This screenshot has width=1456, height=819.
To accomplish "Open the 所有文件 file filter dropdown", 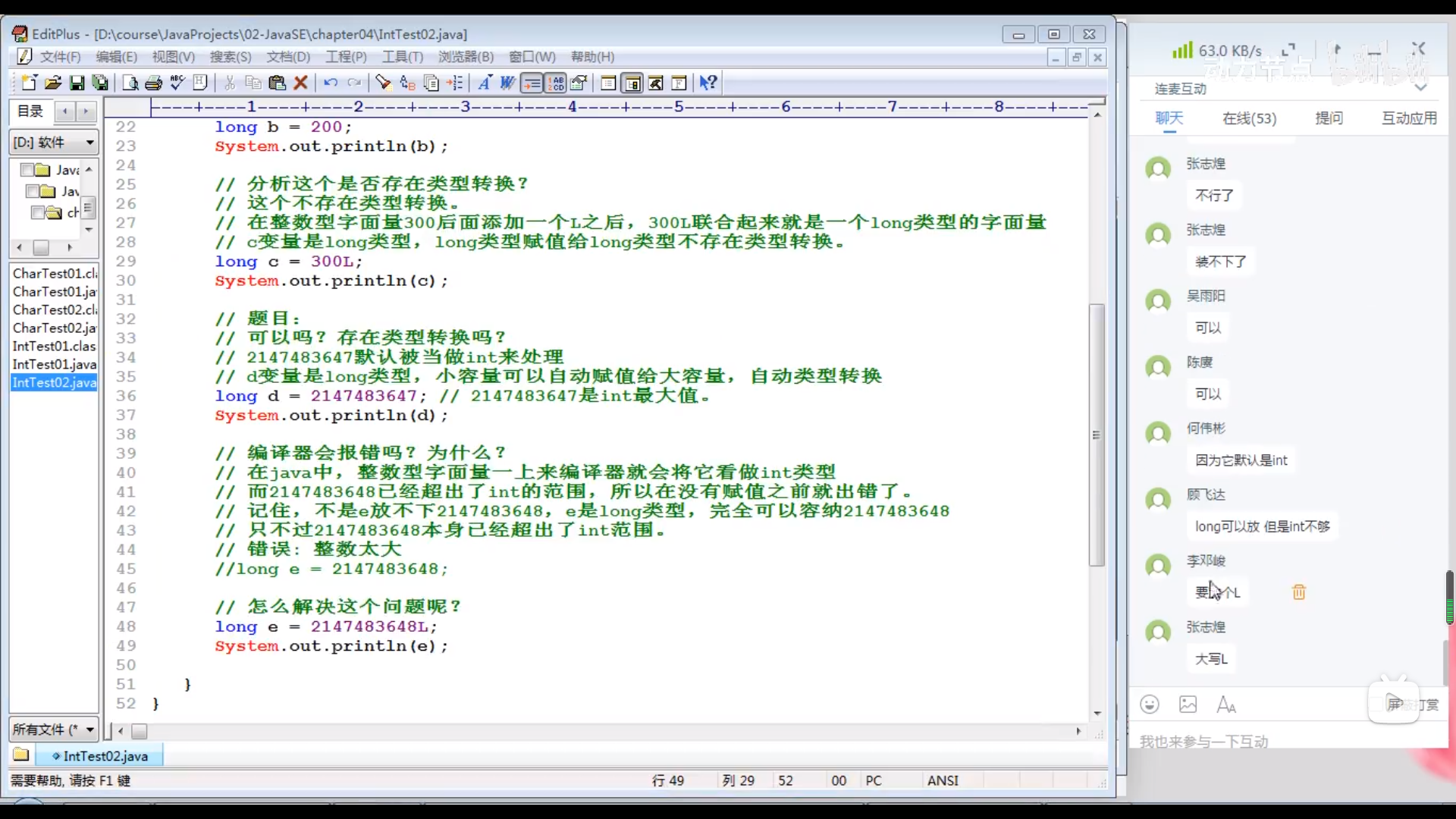I will point(89,730).
